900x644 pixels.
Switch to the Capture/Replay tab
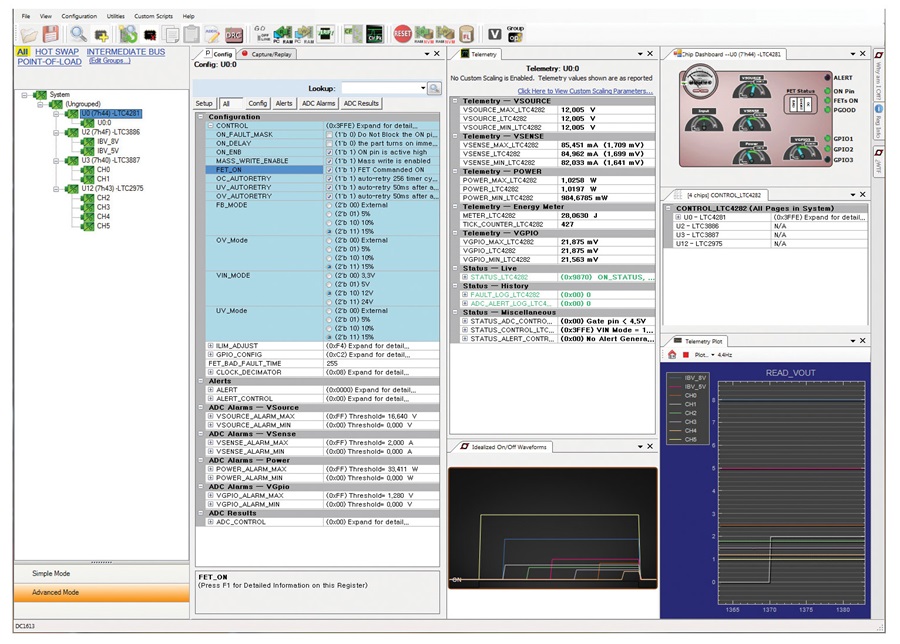pos(271,54)
